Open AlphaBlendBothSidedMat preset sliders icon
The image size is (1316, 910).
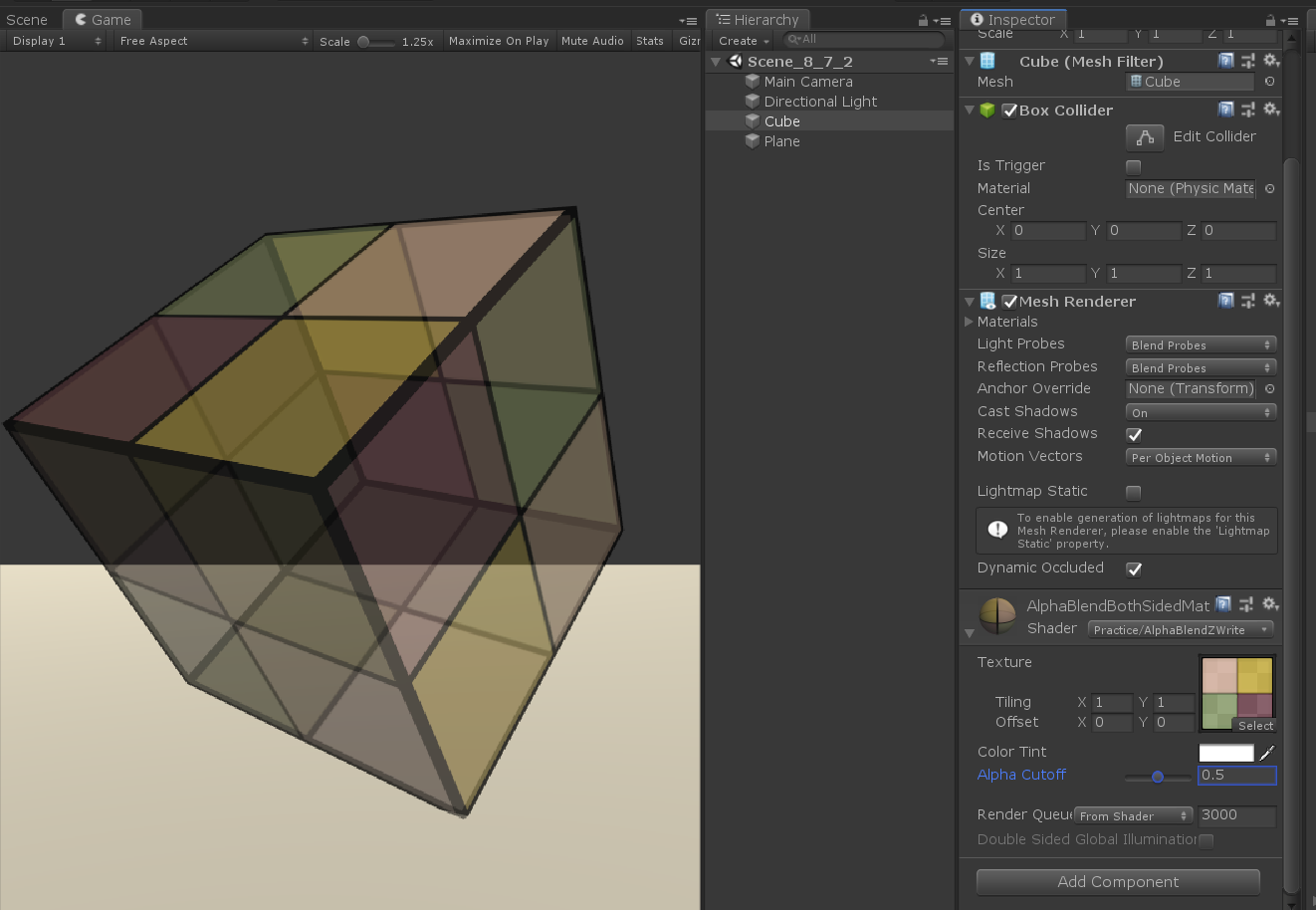pyautogui.click(x=1247, y=604)
